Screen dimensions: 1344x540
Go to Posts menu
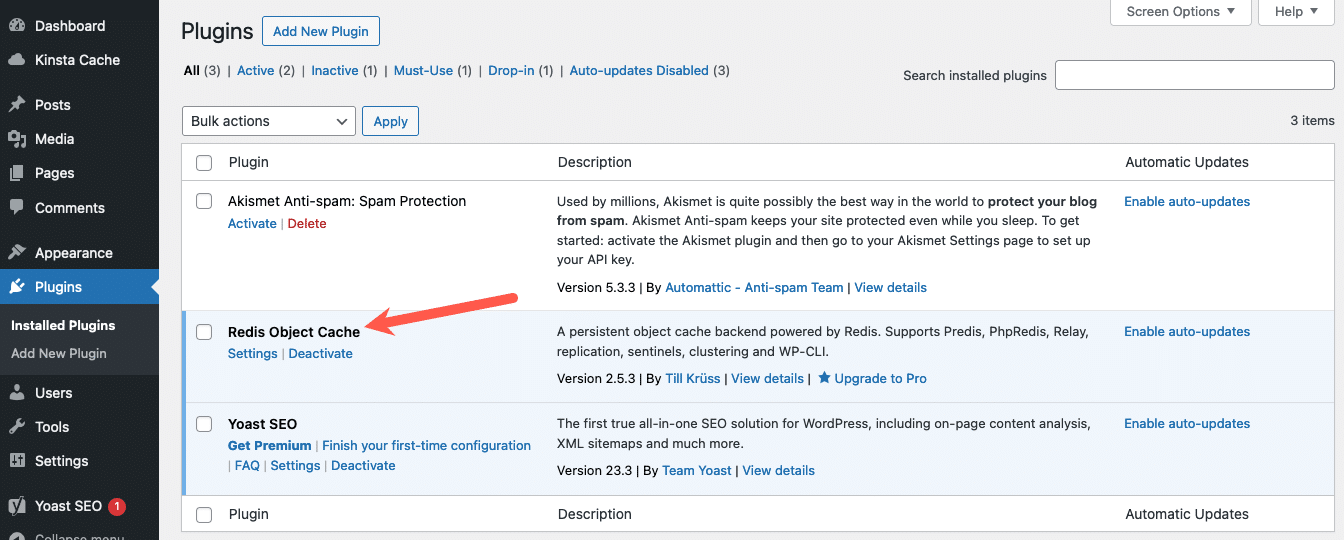click(53, 105)
